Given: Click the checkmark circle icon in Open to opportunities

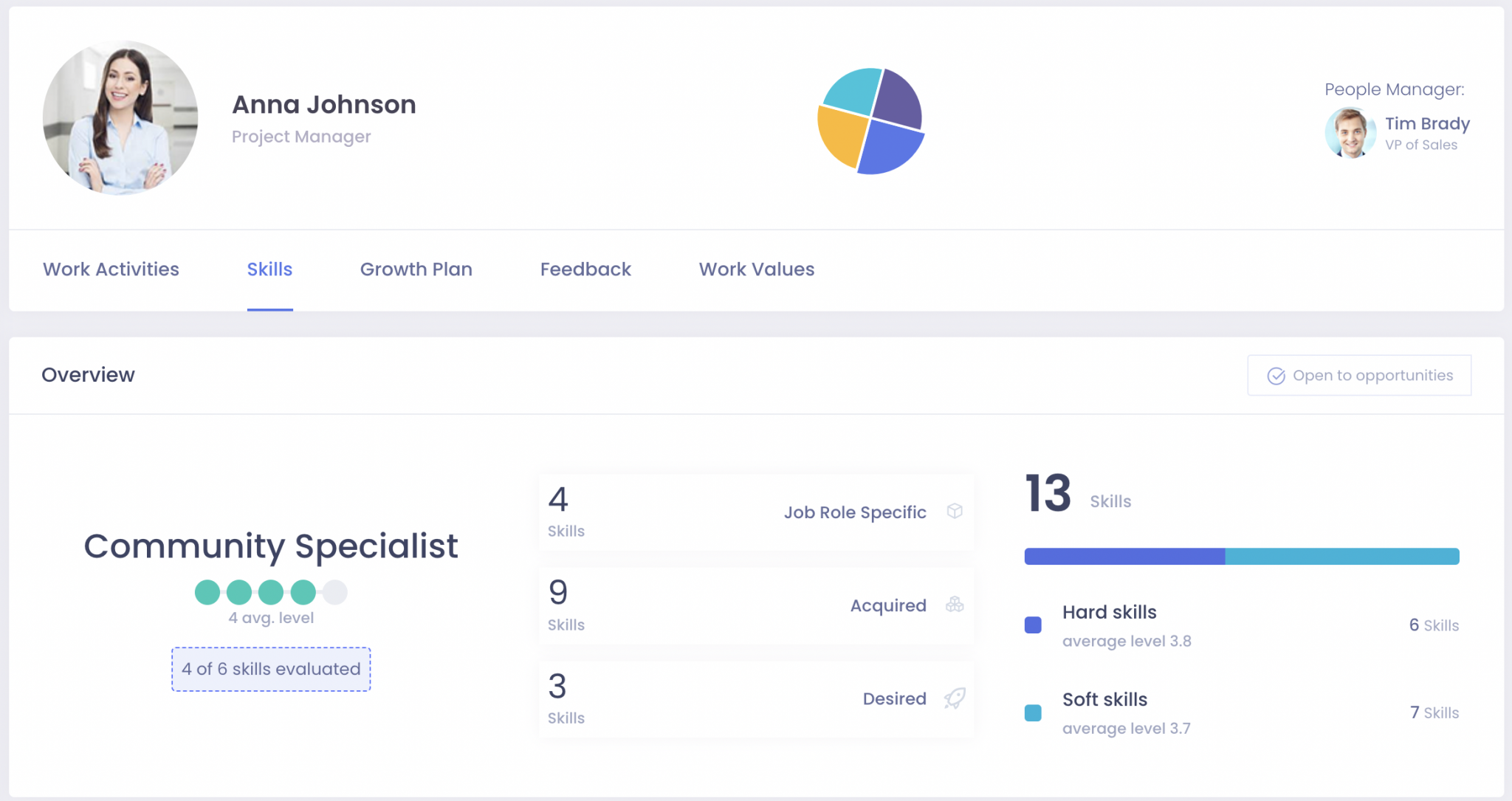Looking at the screenshot, I should pyautogui.click(x=1276, y=376).
